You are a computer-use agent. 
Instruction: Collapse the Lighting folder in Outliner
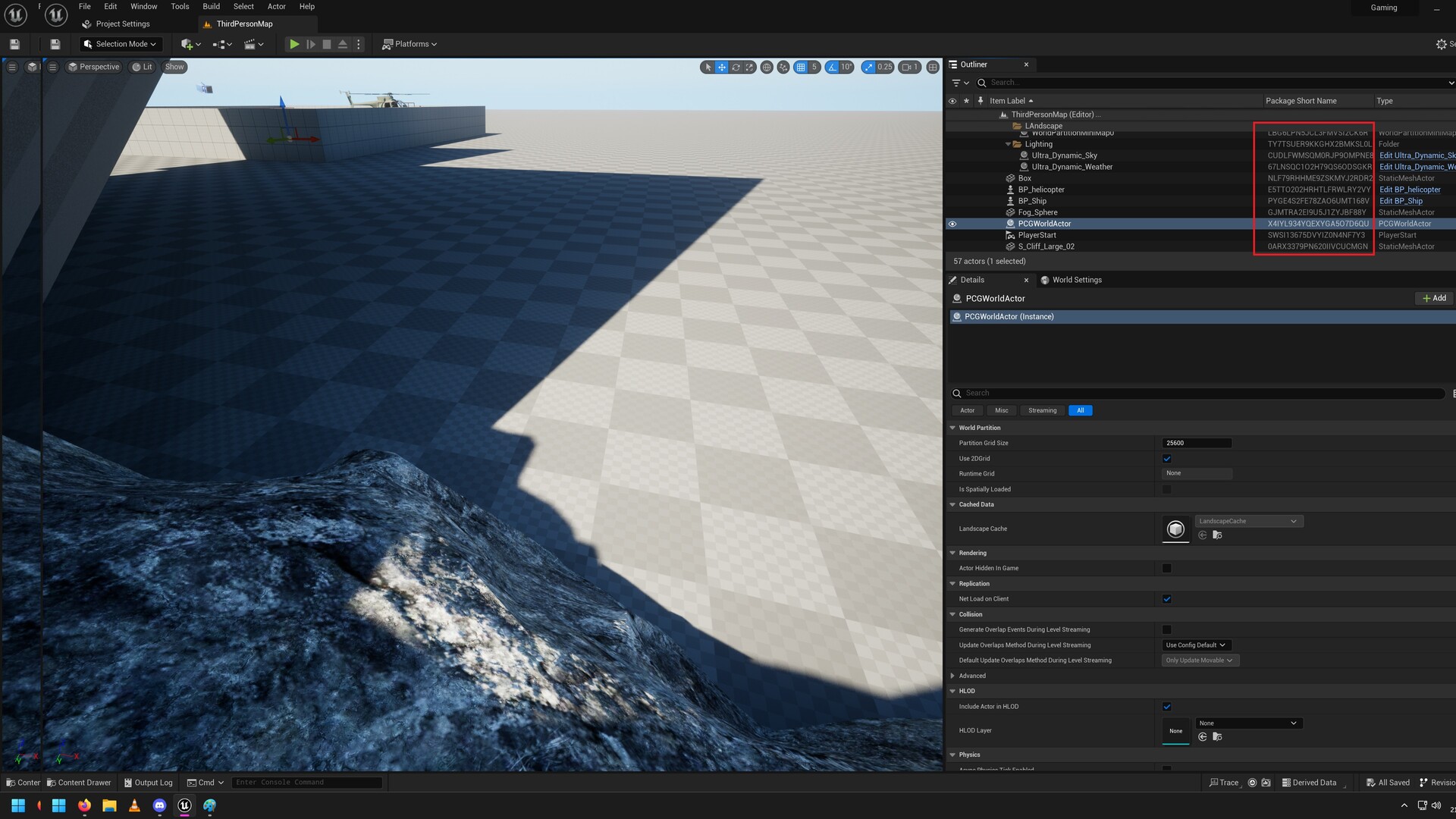tap(1008, 144)
